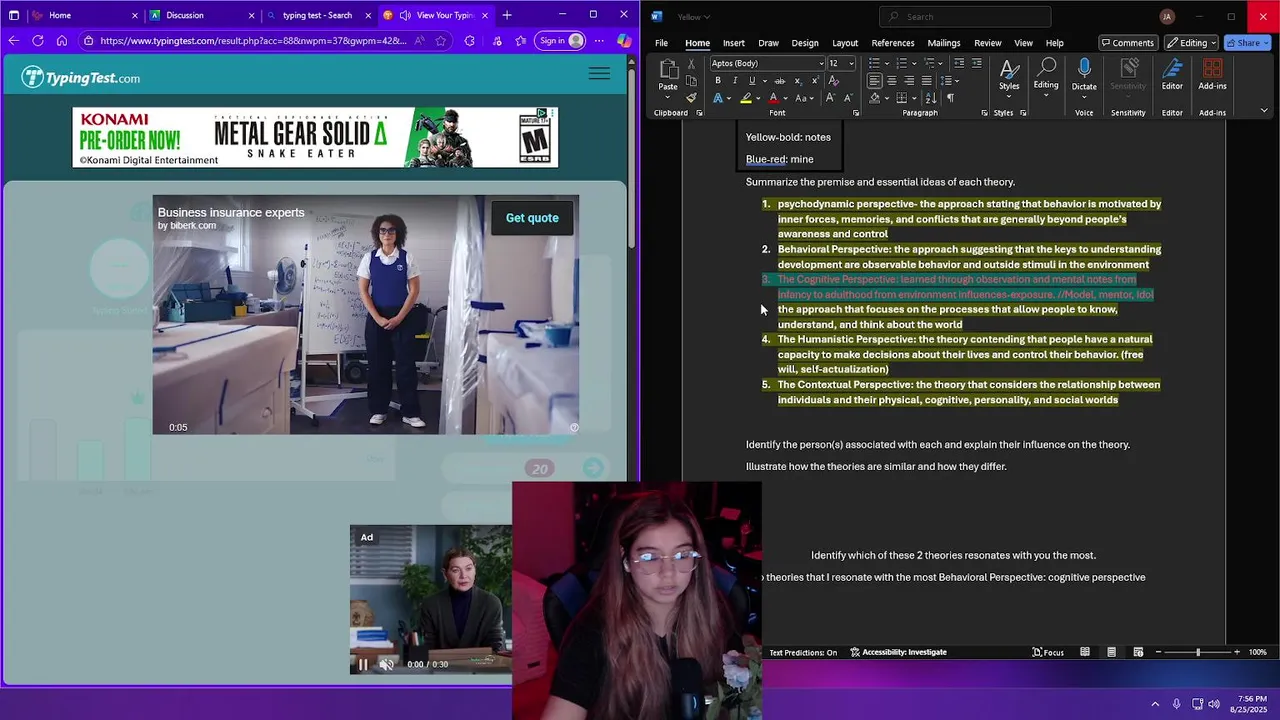Expand the highlight color dropdown arrow

757,98
